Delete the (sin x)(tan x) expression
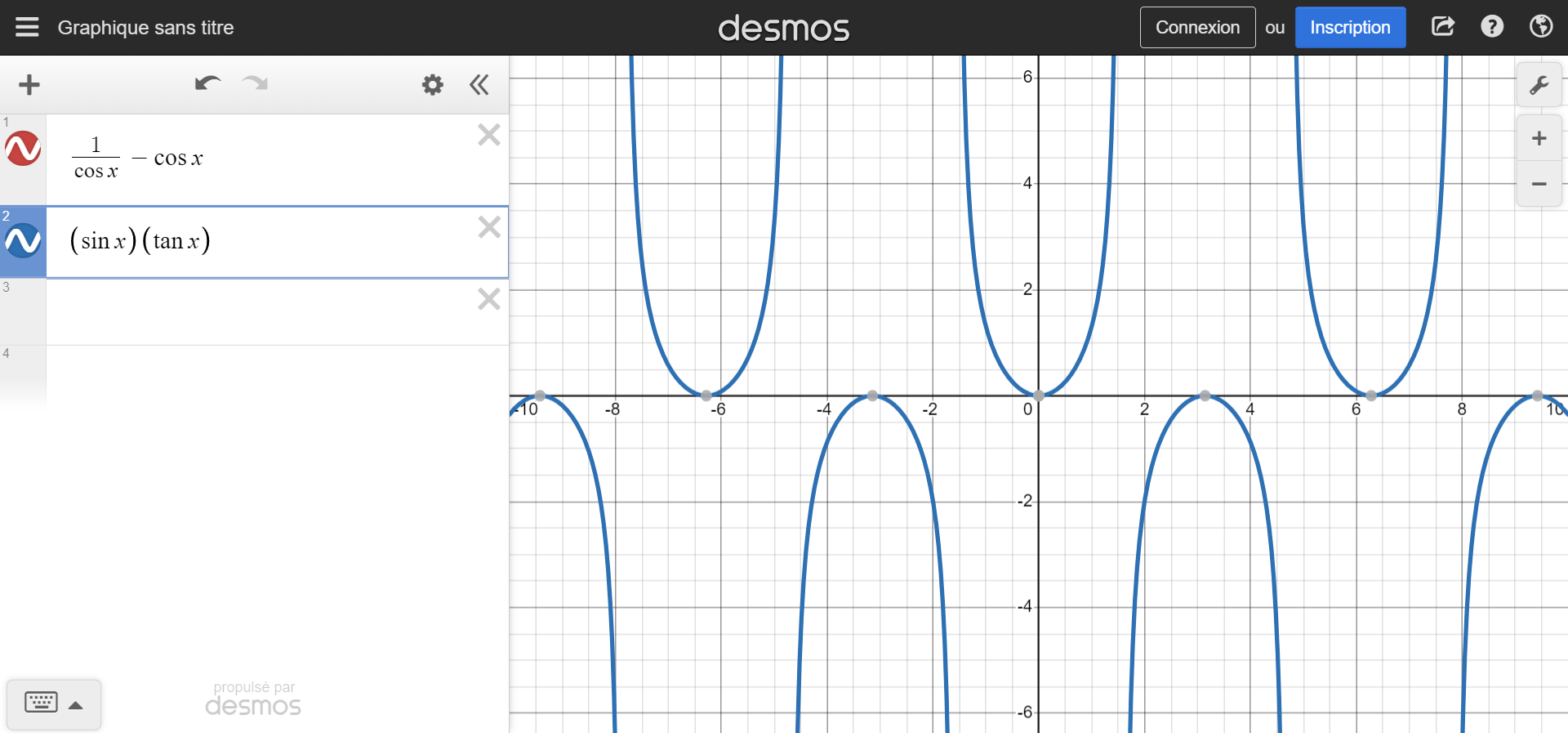The height and width of the screenshot is (733, 1568). pyautogui.click(x=489, y=227)
